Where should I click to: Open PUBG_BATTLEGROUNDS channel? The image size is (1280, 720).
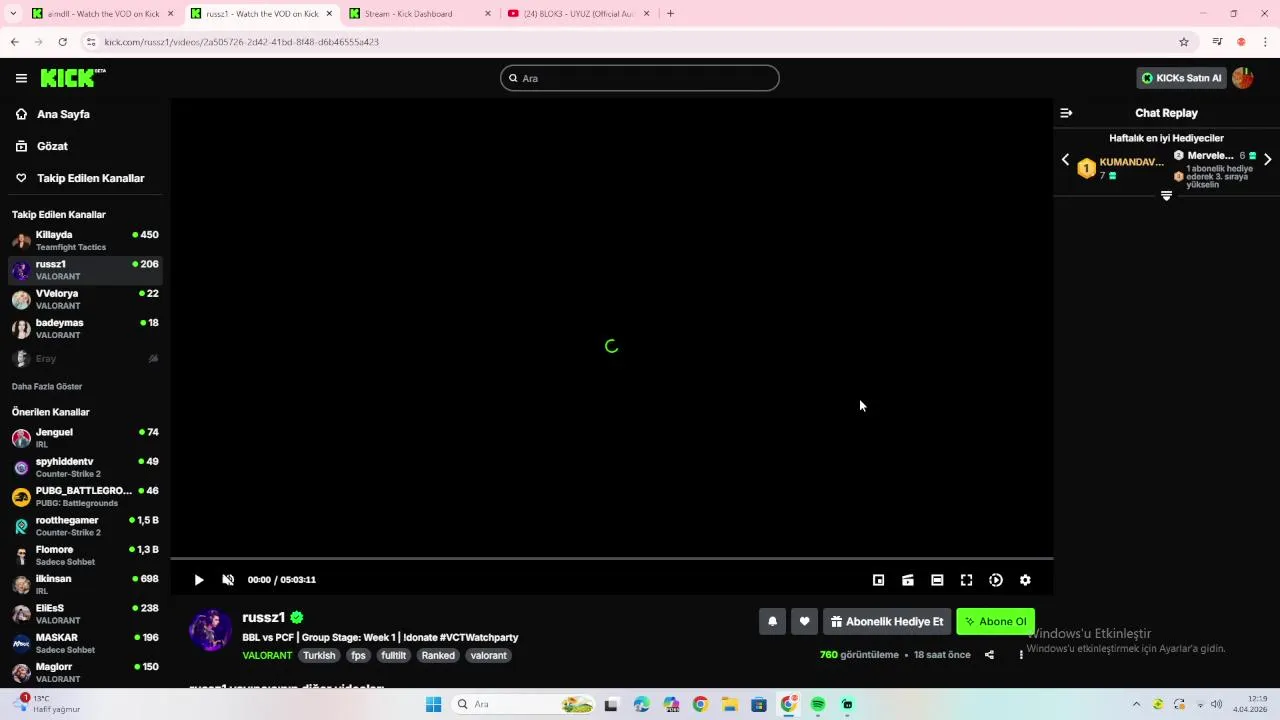[x=85, y=496]
